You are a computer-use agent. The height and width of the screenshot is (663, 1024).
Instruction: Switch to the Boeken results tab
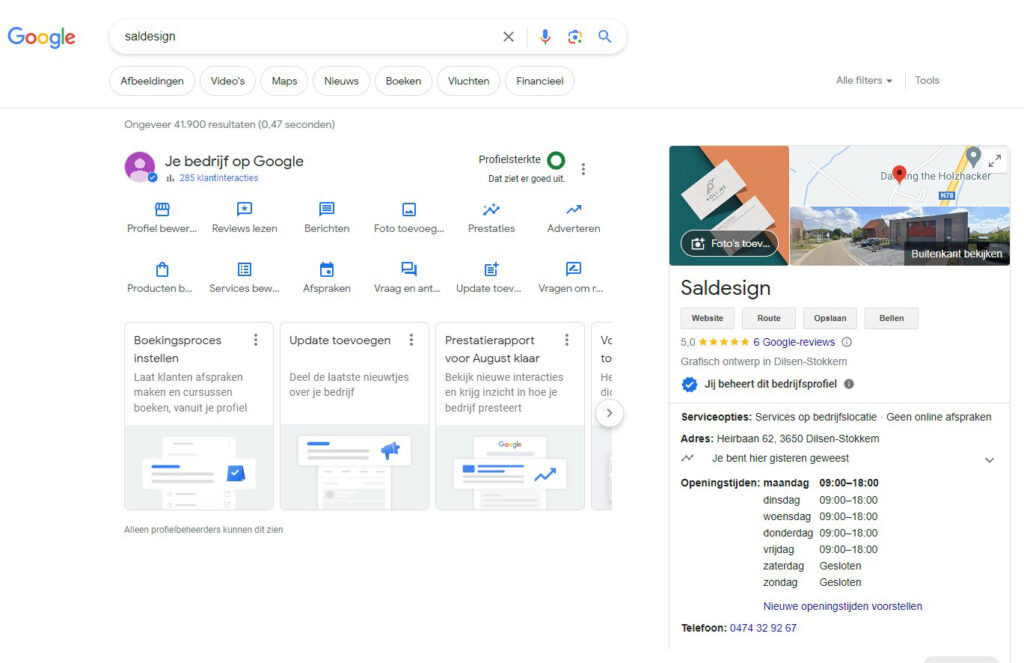pos(403,81)
